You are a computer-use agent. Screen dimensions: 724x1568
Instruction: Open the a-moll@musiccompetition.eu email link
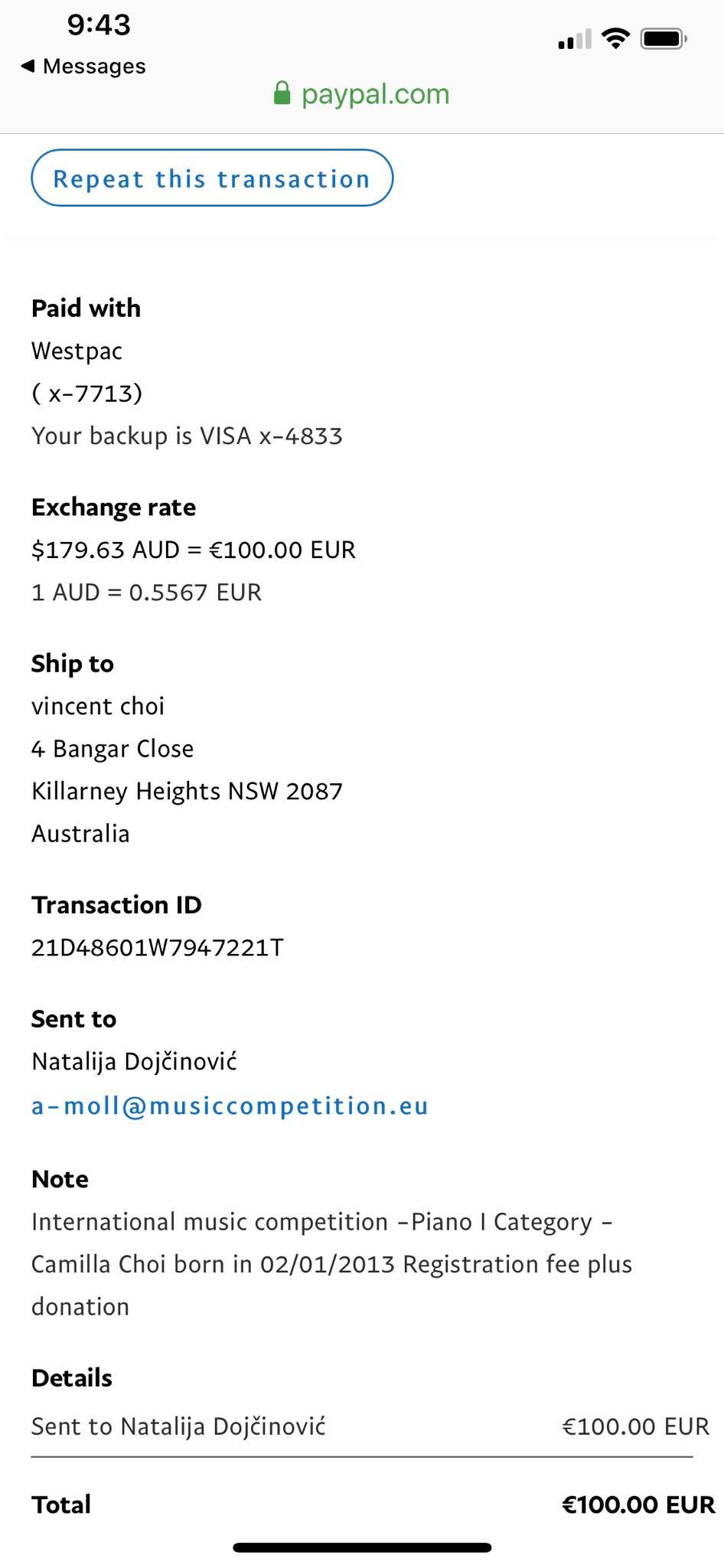[x=230, y=1106]
